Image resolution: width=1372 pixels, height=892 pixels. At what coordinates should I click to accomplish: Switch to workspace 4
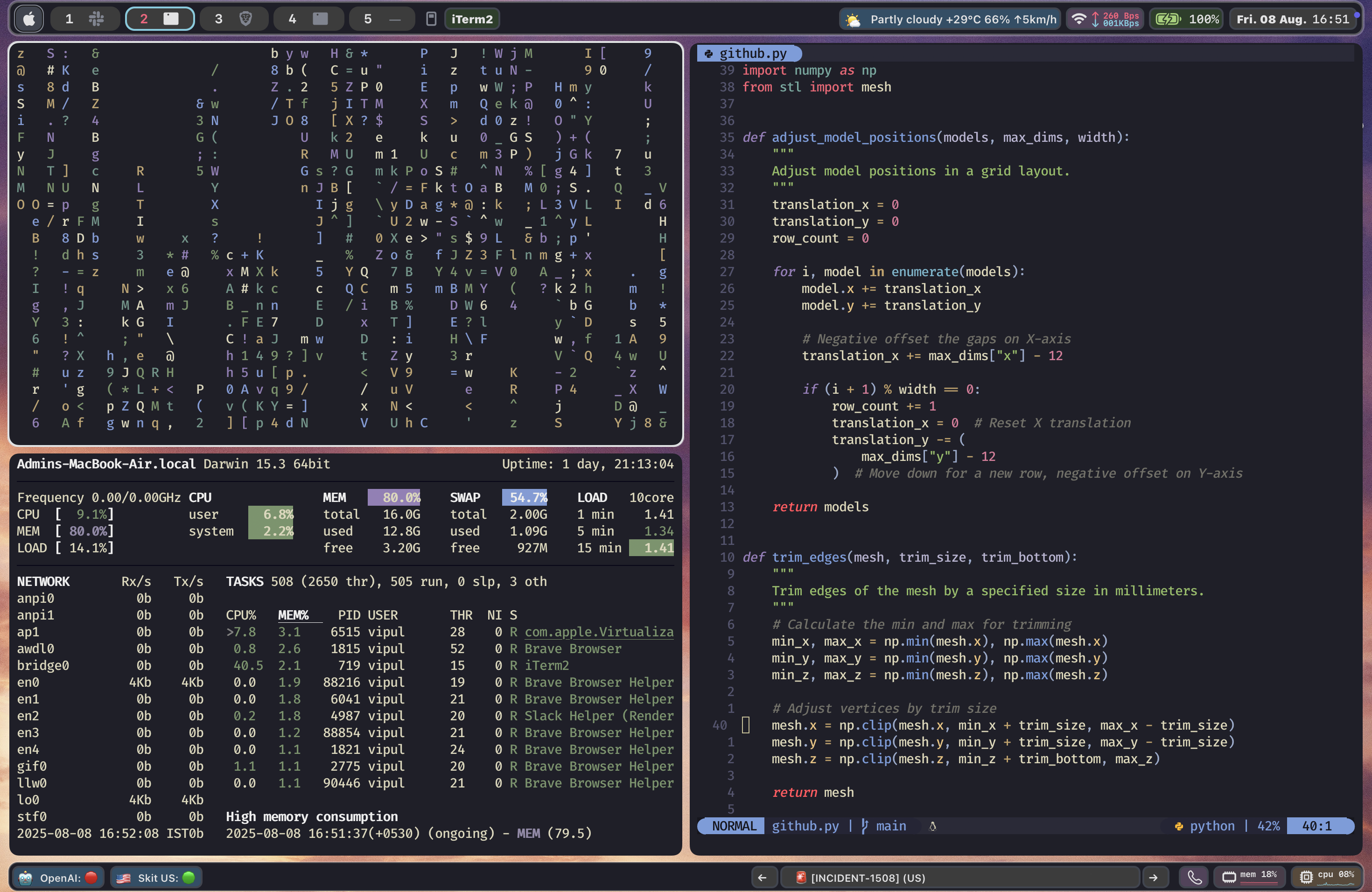[x=308, y=19]
